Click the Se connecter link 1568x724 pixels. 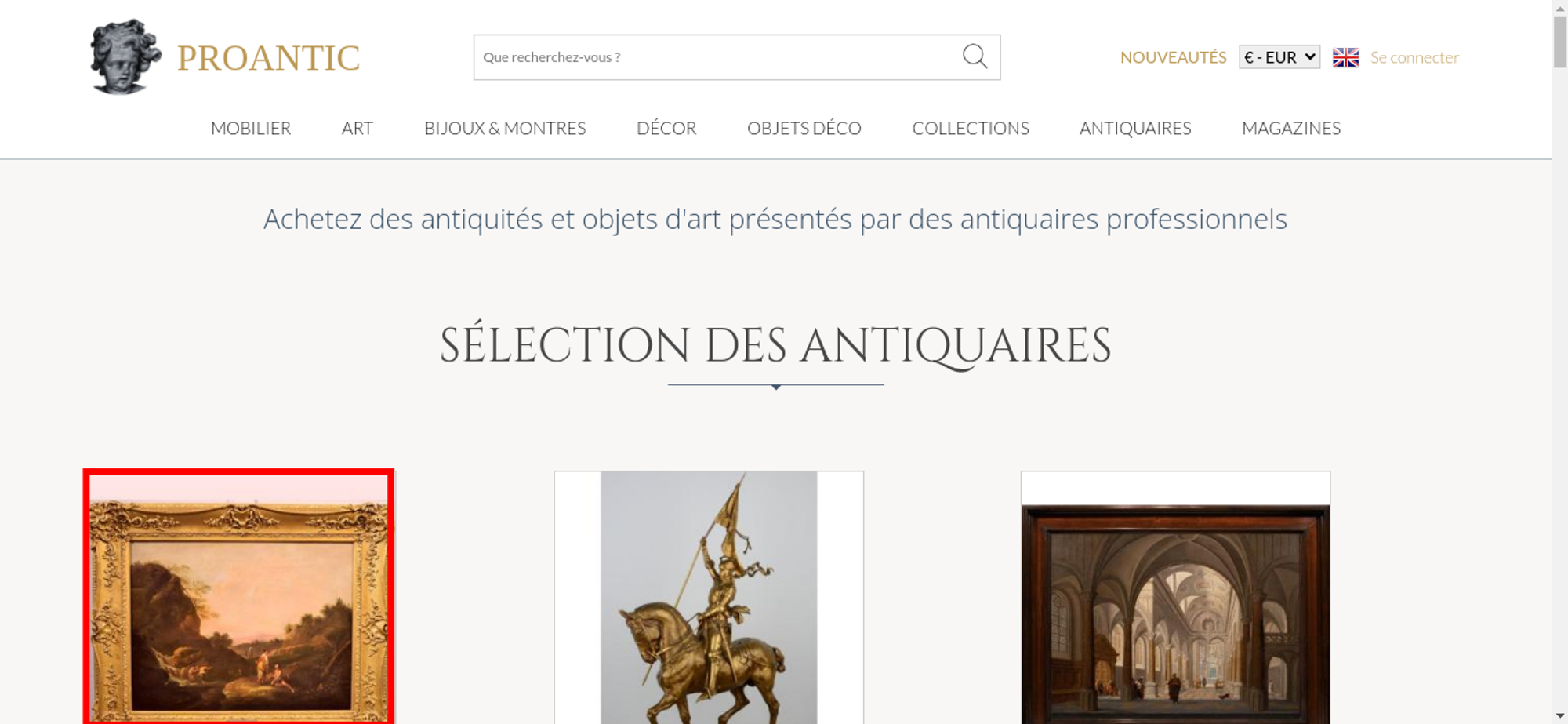[x=1414, y=57]
